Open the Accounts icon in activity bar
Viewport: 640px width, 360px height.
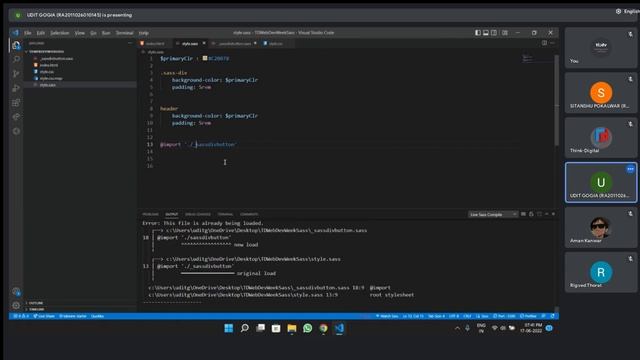pos(16,292)
